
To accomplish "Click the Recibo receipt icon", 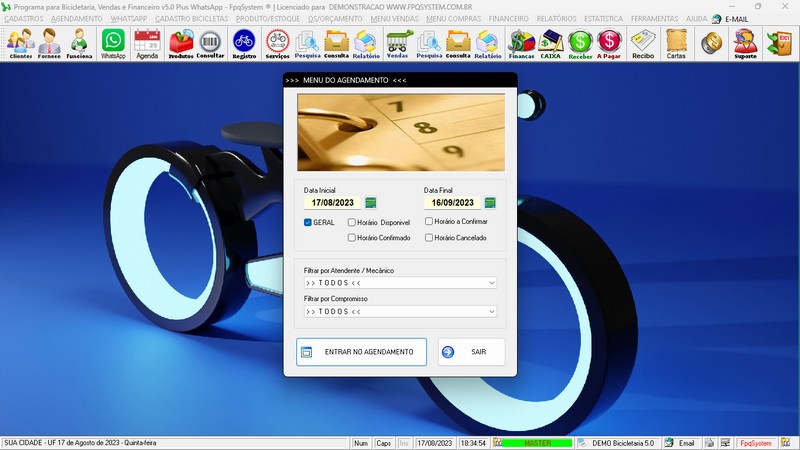I will tap(643, 43).
